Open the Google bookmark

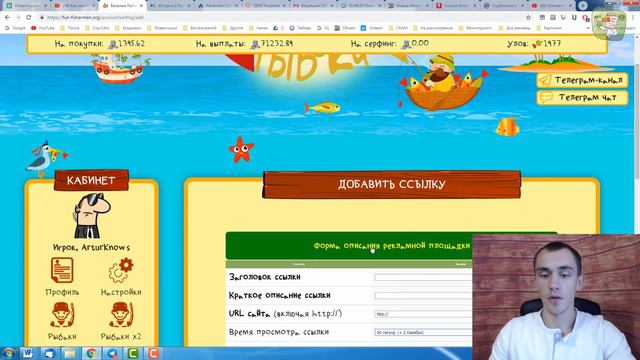[15, 28]
